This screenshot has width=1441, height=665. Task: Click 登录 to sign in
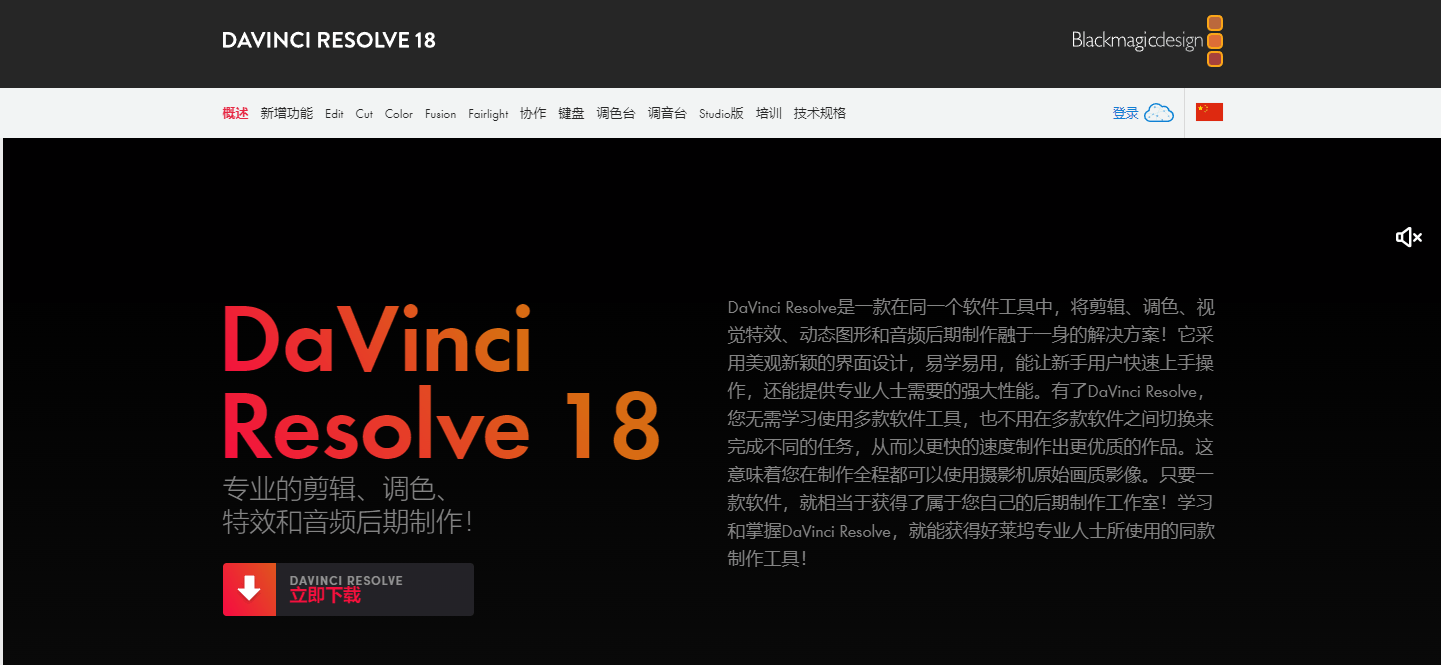1125,113
